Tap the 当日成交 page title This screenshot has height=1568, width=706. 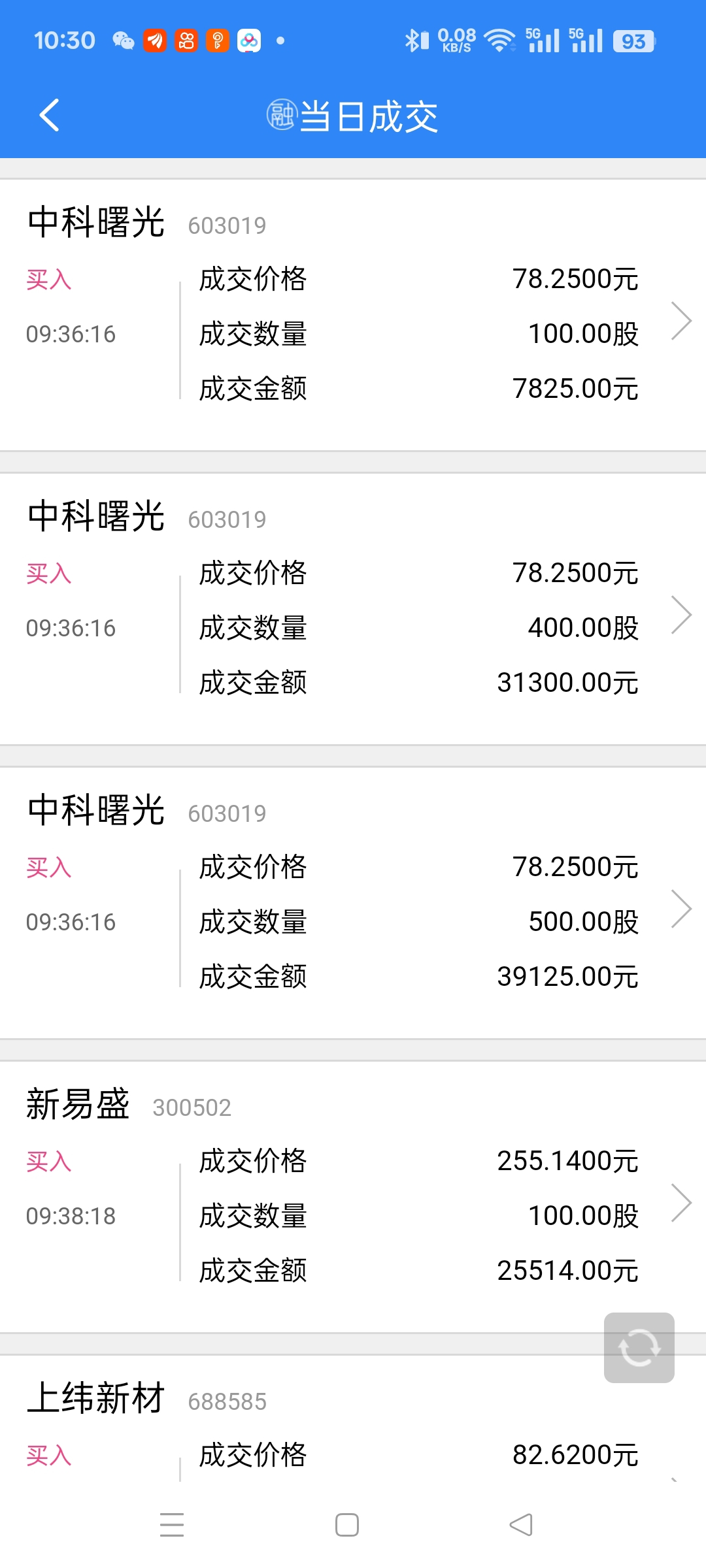point(369,117)
